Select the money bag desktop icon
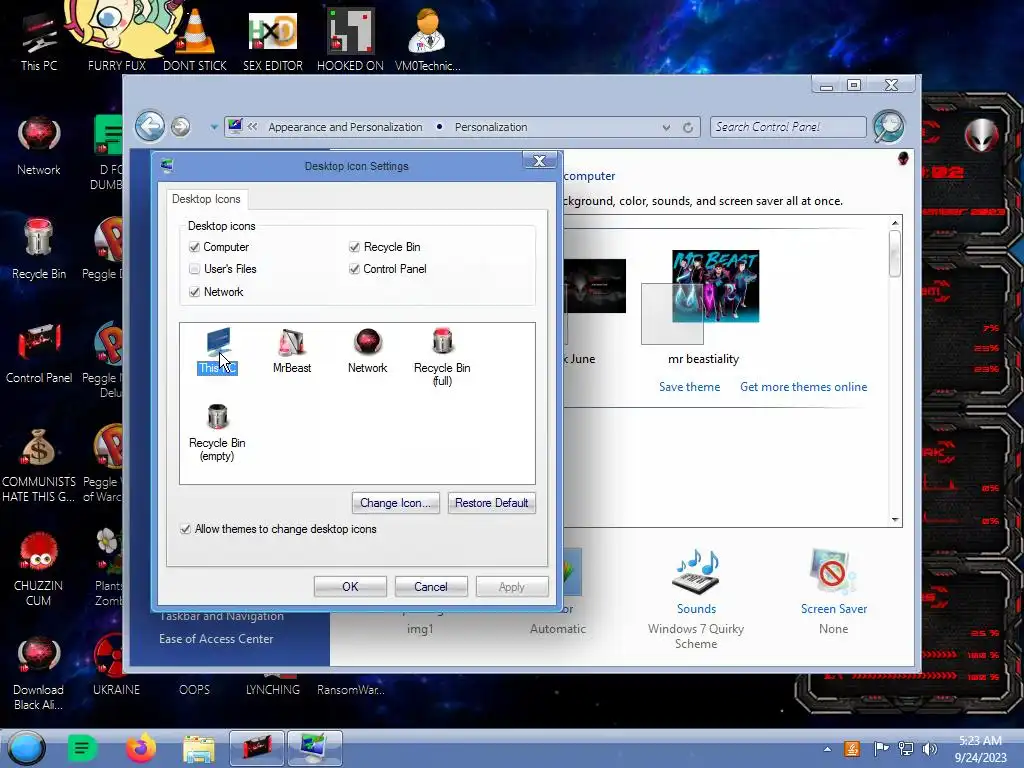The height and width of the screenshot is (768, 1024). 39,465
